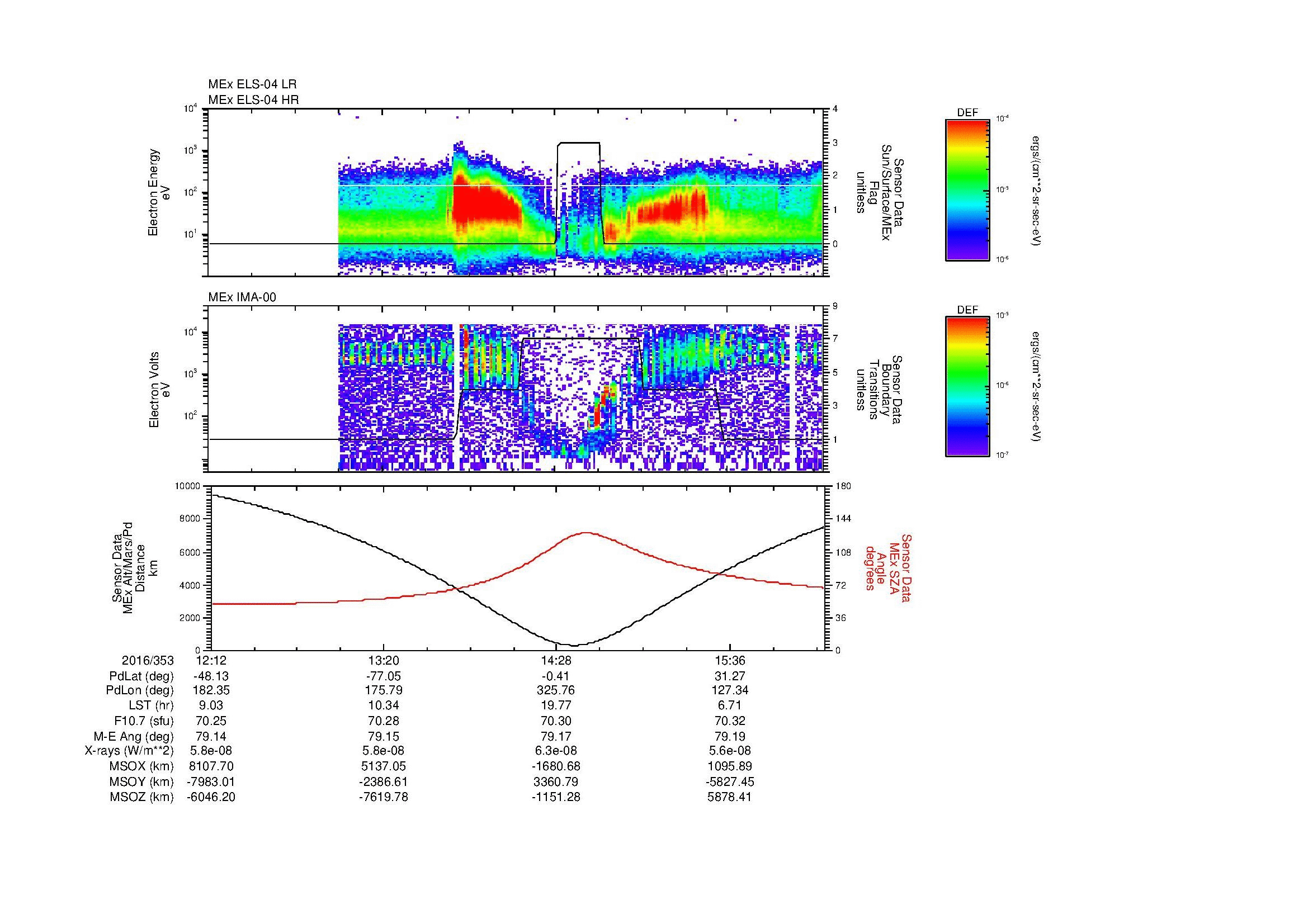This screenshot has width=1308, height=924.
Task: Click the 'PdLon (deg)' row label
Action: 140,690
